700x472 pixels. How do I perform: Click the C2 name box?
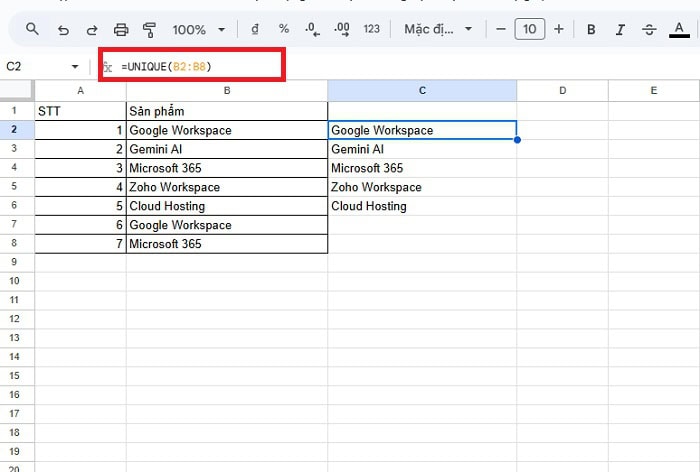click(x=36, y=67)
